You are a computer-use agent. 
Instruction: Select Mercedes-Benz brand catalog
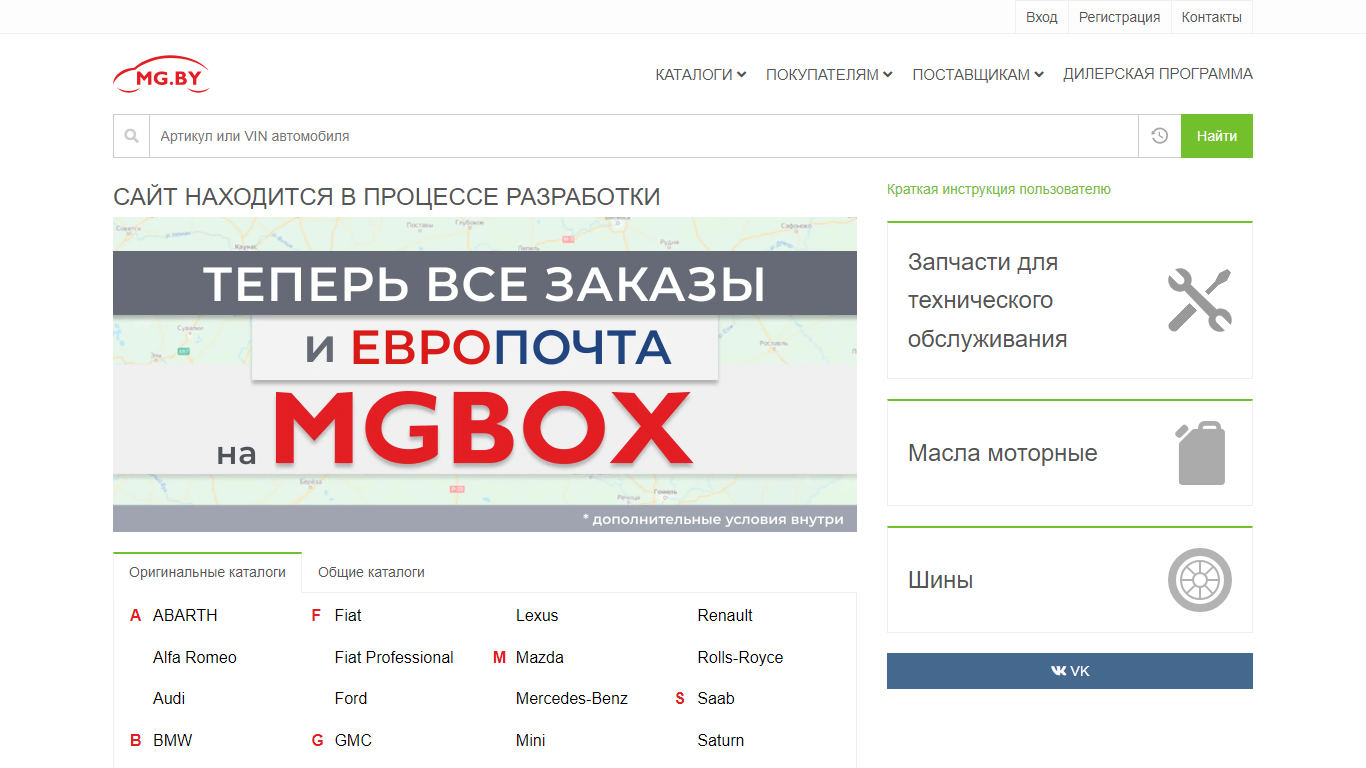click(572, 699)
